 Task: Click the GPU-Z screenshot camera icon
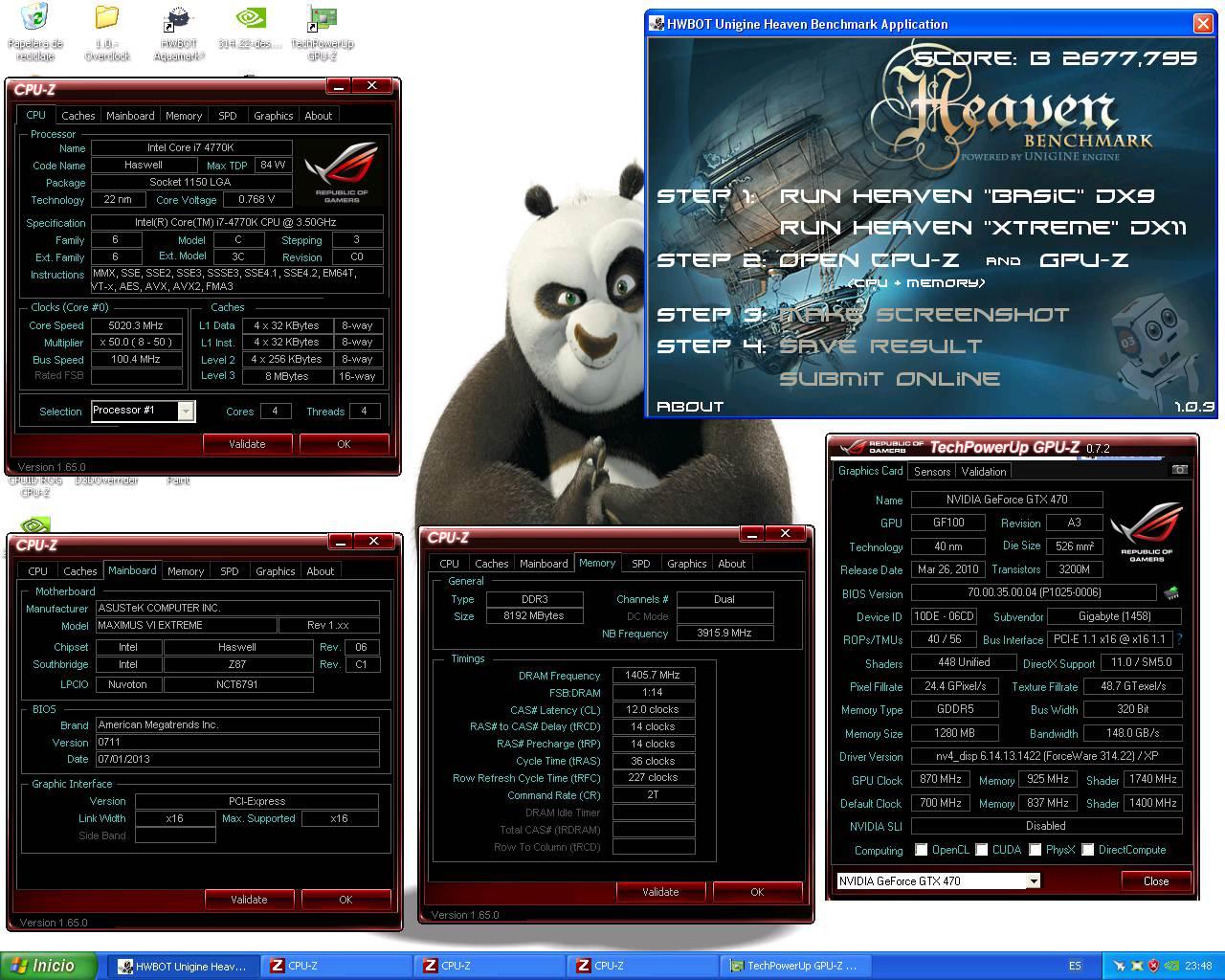pos(1180,470)
